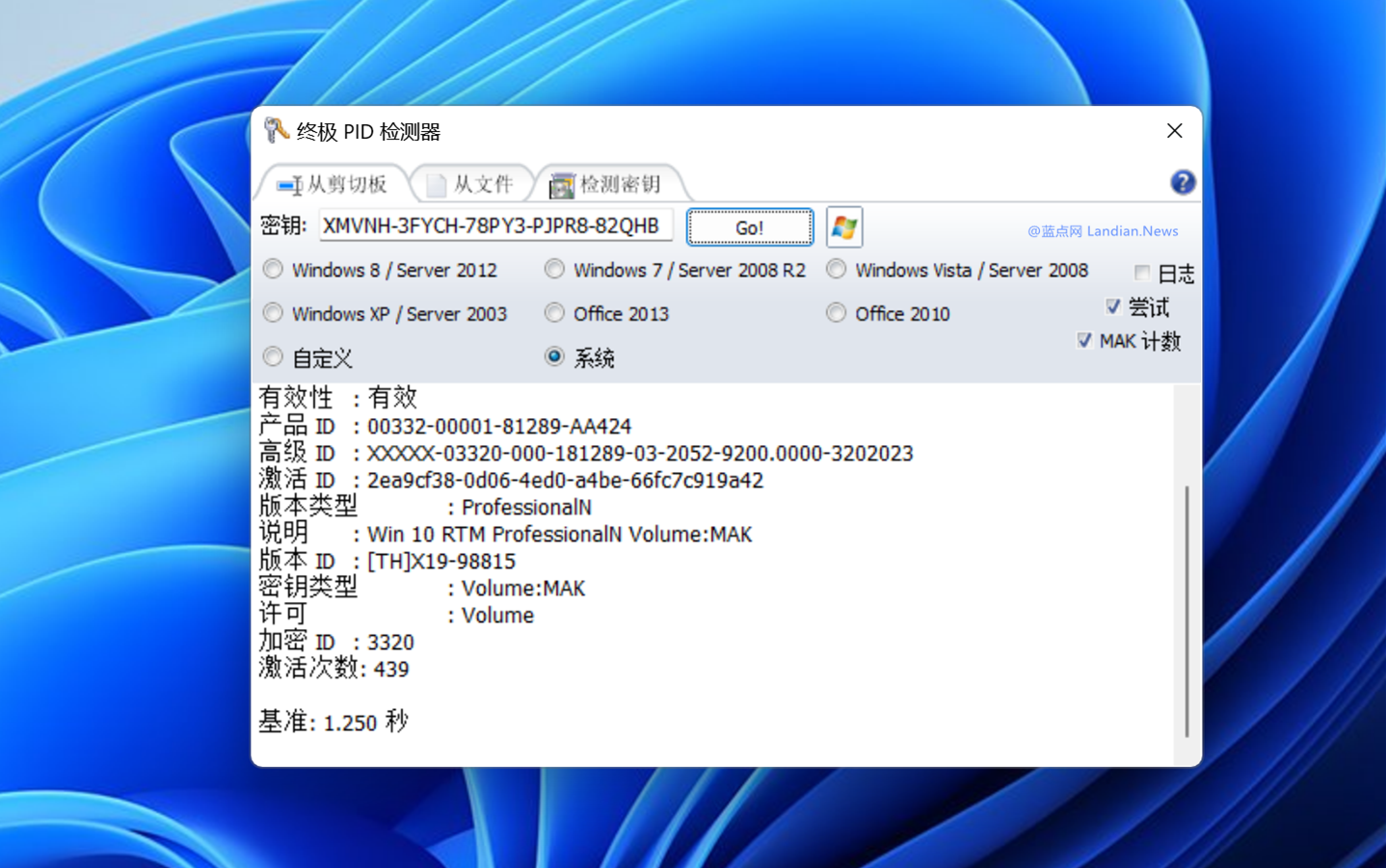This screenshot has height=868, width=1386.
Task: Select the 自定义 custom radio button
Action: coord(274,357)
